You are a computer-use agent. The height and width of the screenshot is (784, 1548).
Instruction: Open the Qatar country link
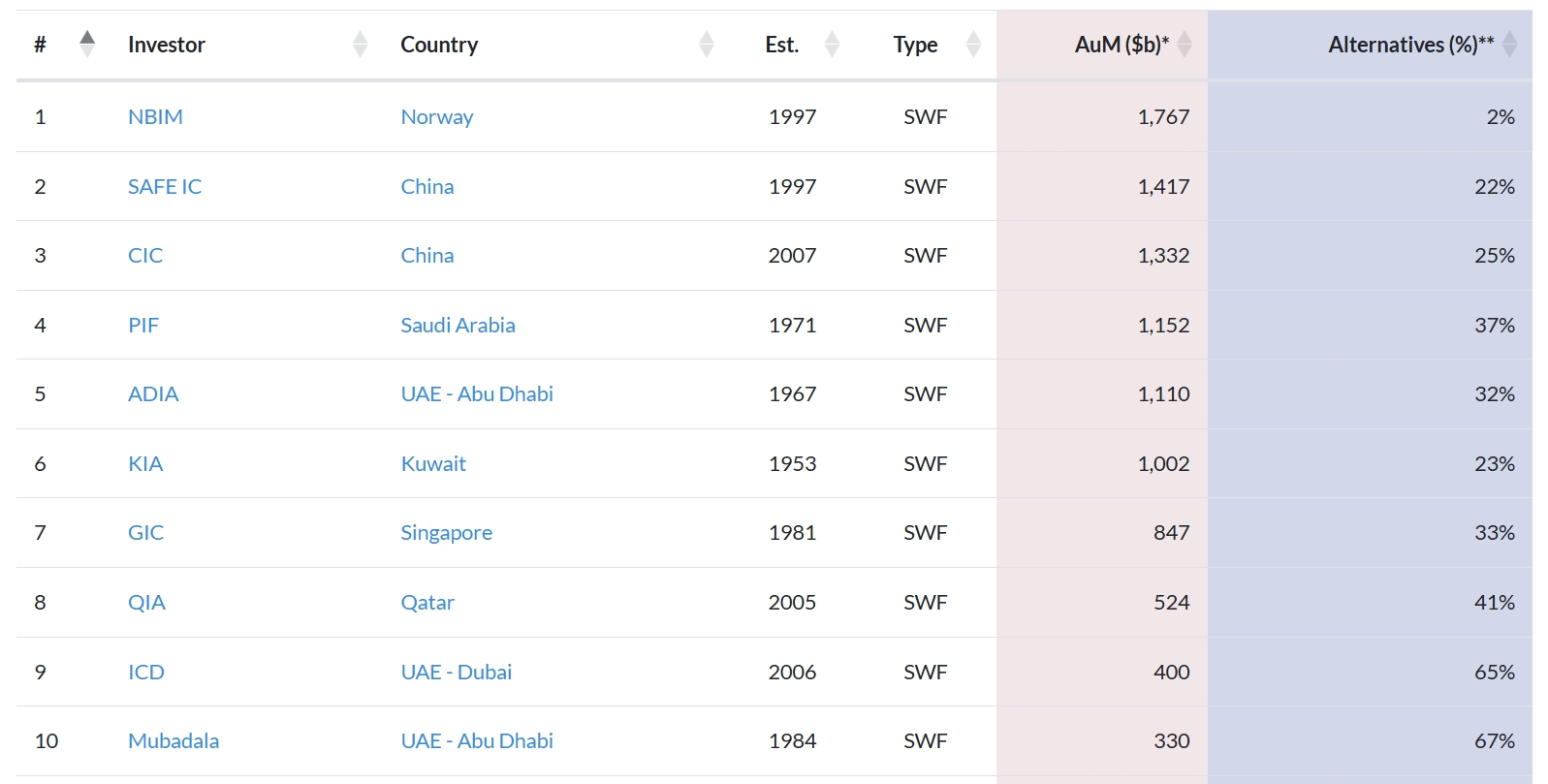(x=426, y=603)
